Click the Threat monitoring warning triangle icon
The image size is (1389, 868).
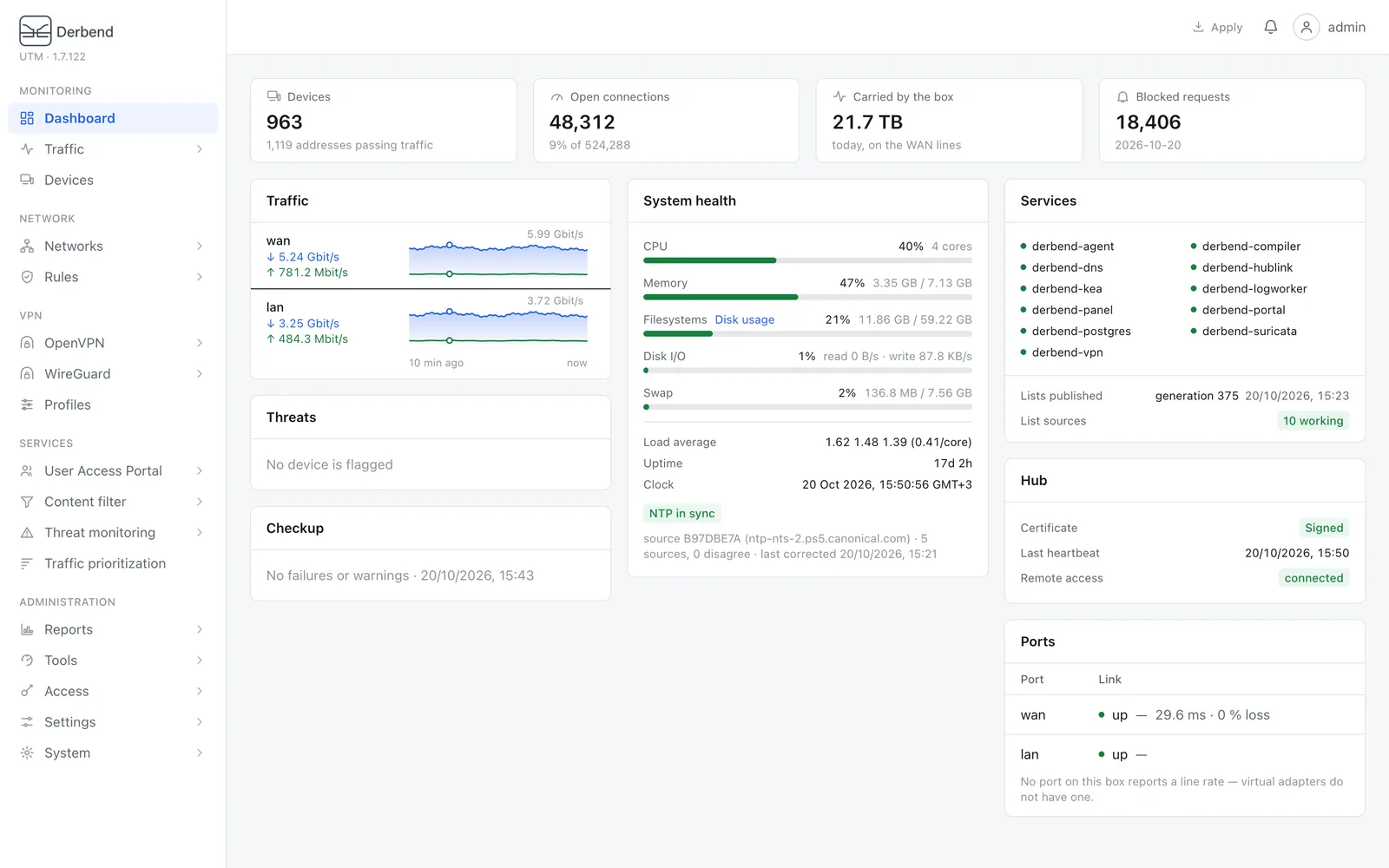27,533
